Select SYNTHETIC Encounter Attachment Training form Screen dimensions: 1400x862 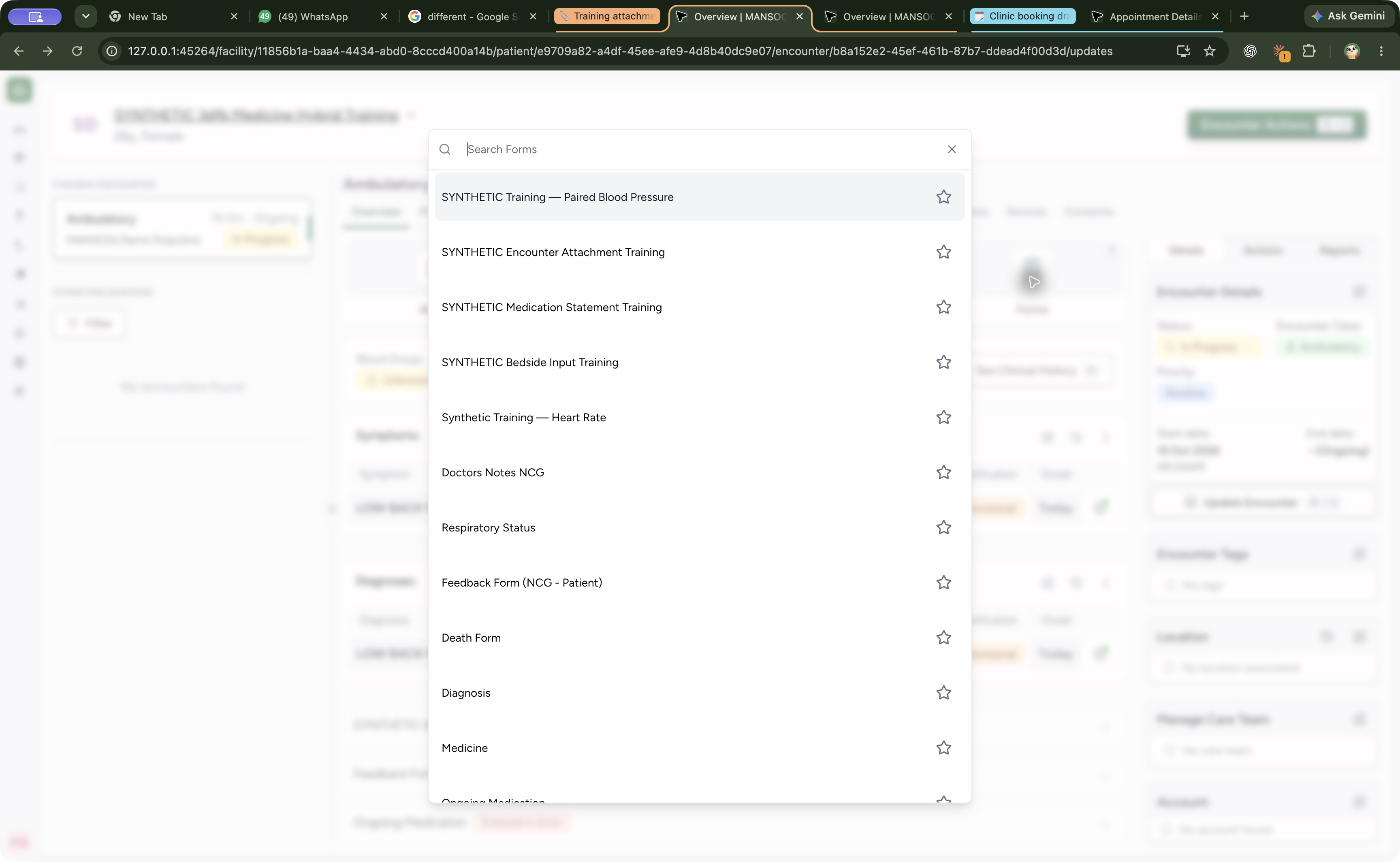click(700, 252)
